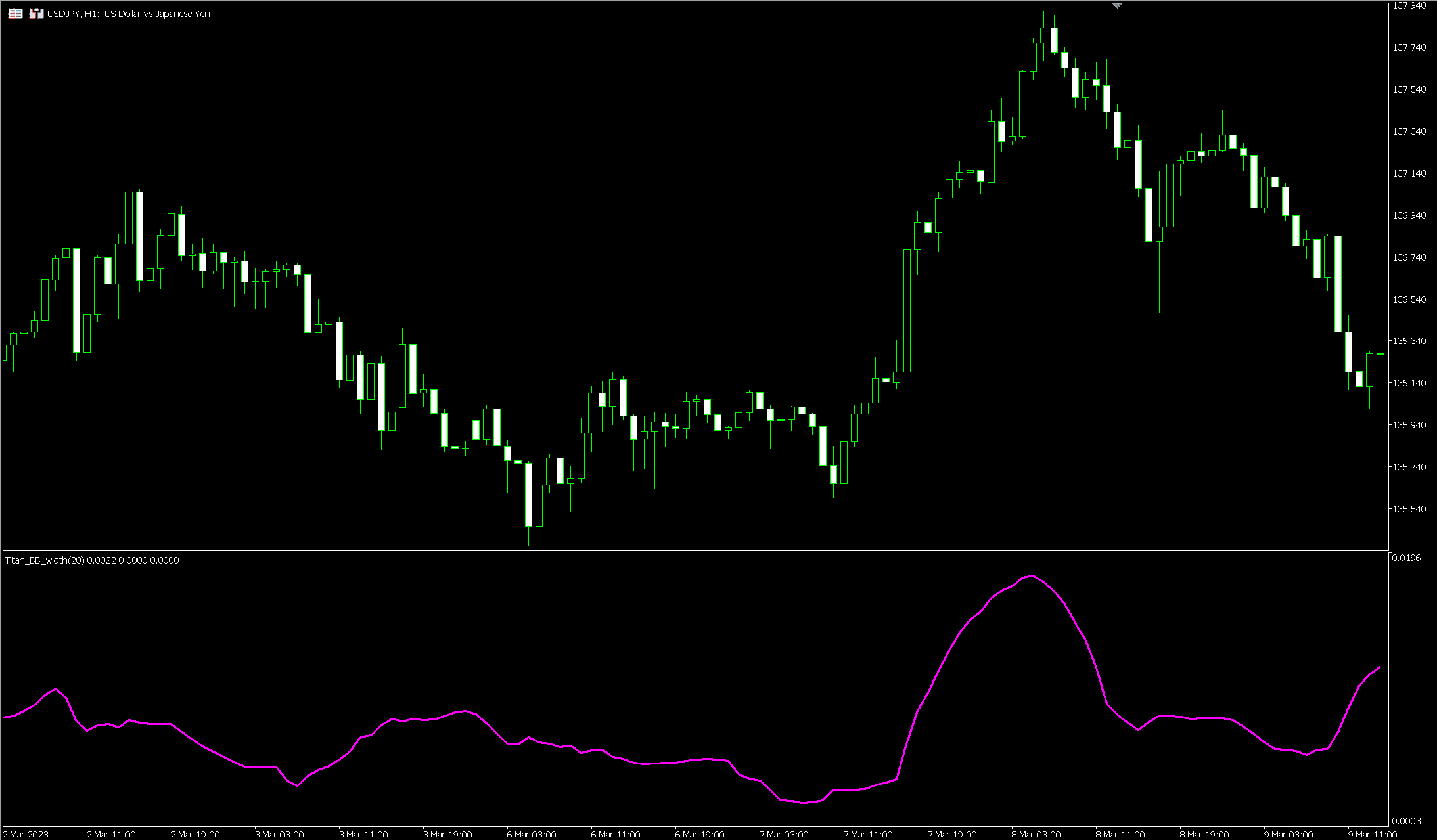
Task: Click the 2 Mar 2023 date label
Action: point(26,834)
